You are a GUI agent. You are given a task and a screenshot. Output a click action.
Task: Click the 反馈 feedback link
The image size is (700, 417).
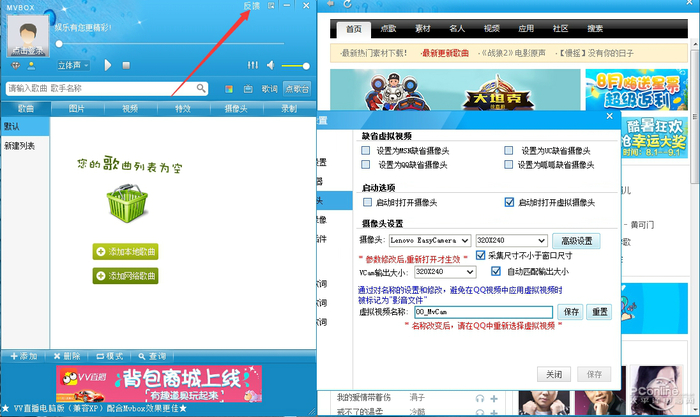click(251, 5)
